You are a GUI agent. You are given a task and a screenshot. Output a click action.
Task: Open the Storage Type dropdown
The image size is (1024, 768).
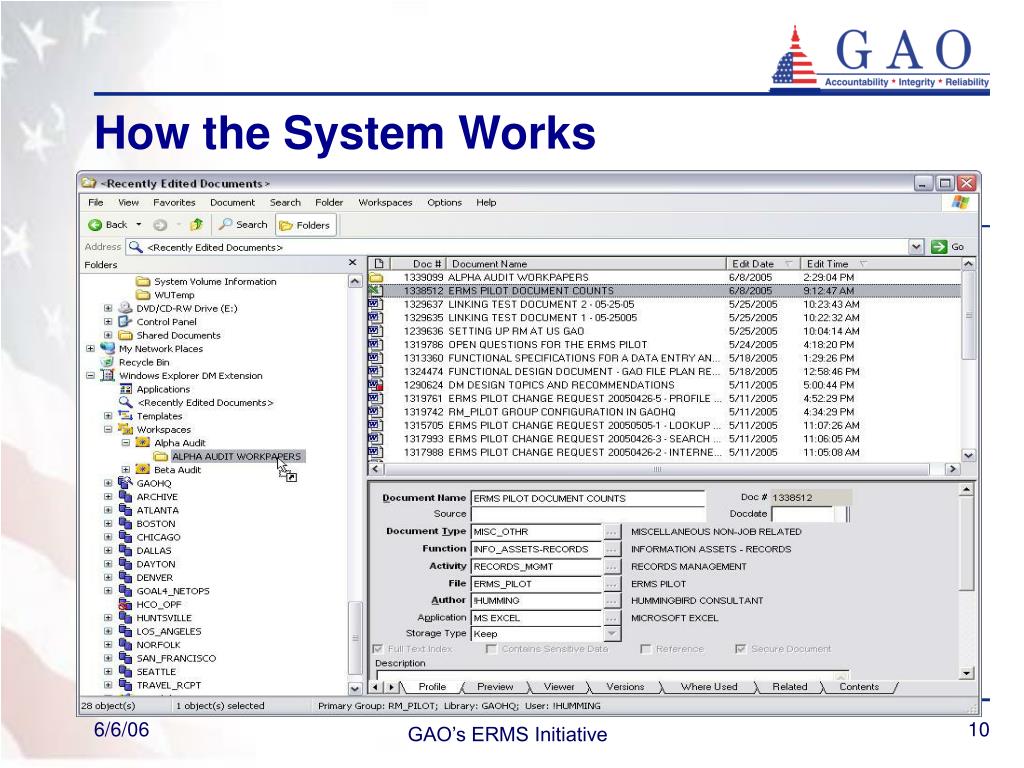tap(611, 633)
